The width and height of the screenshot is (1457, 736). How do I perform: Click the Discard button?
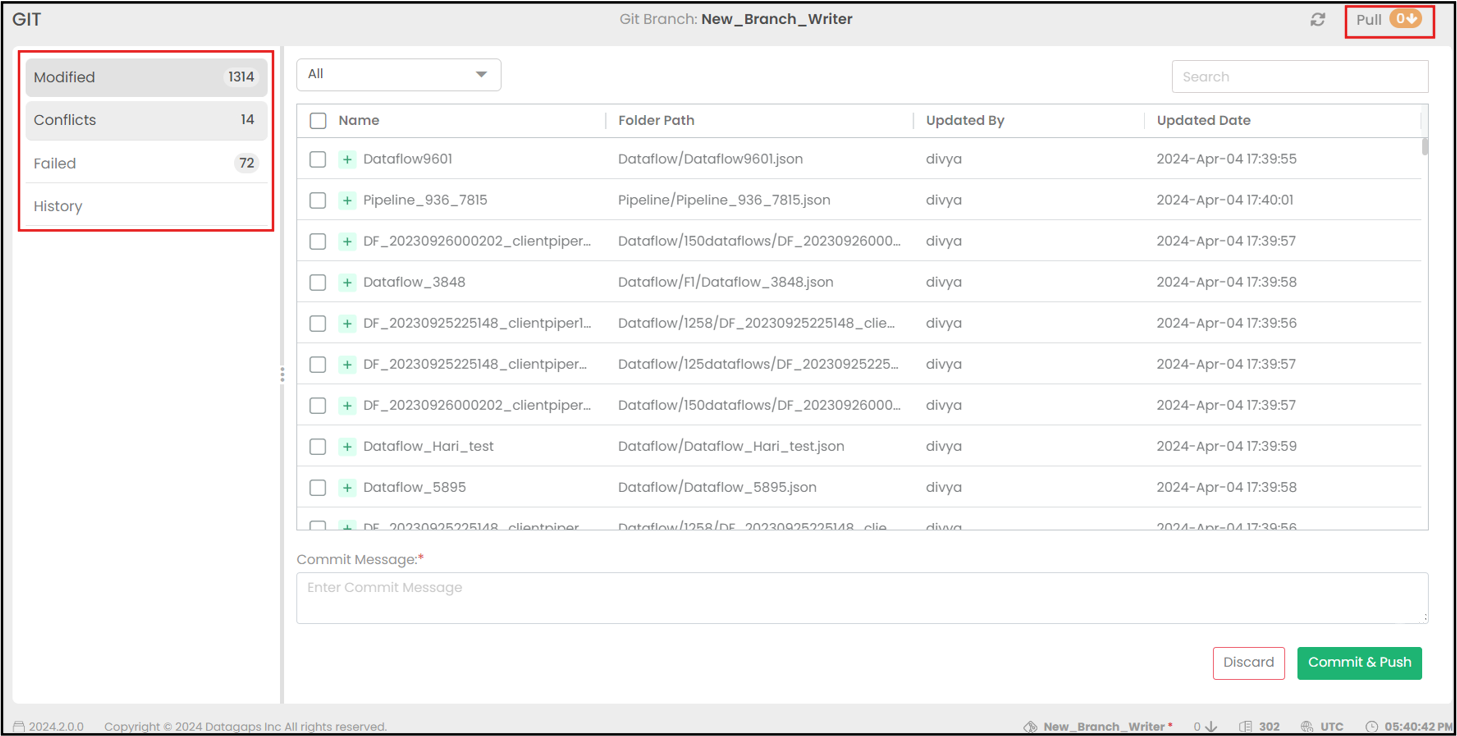[x=1248, y=663]
